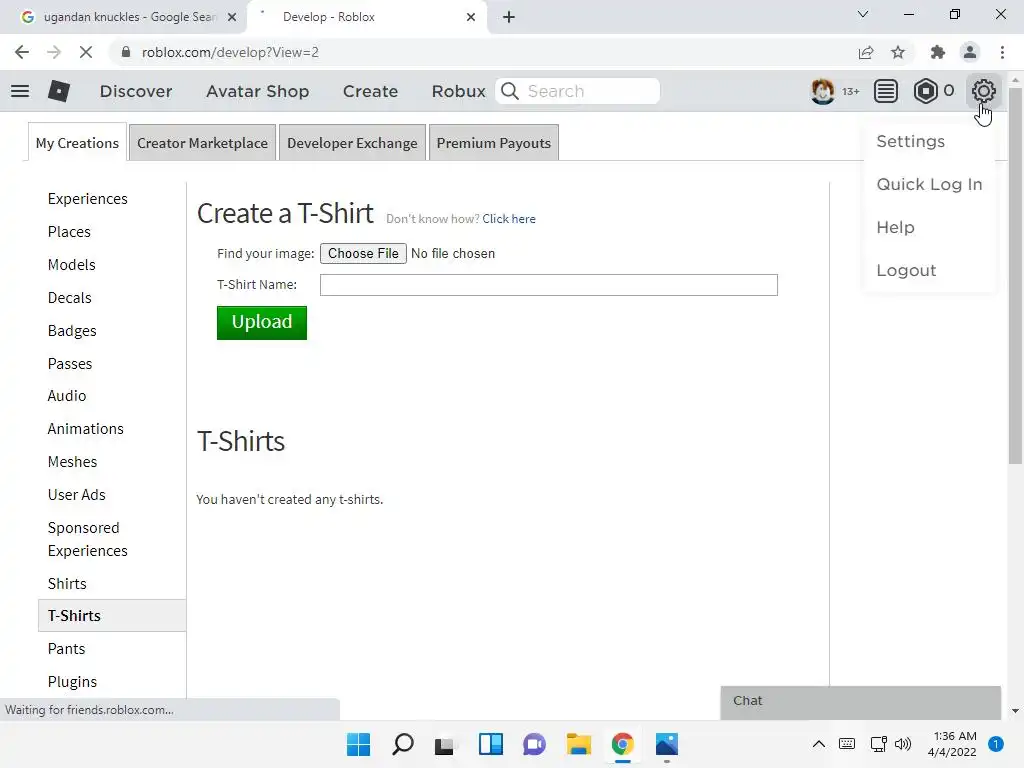Open Chrome's three-dot menu
The width and height of the screenshot is (1024, 768).
[x=1002, y=52]
